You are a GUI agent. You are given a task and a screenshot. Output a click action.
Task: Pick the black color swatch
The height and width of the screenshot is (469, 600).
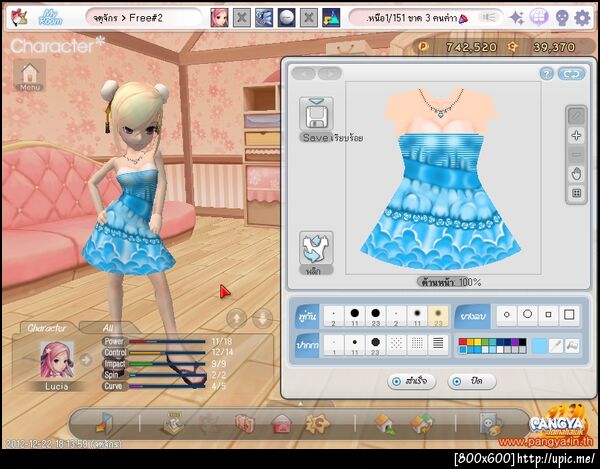click(x=522, y=342)
